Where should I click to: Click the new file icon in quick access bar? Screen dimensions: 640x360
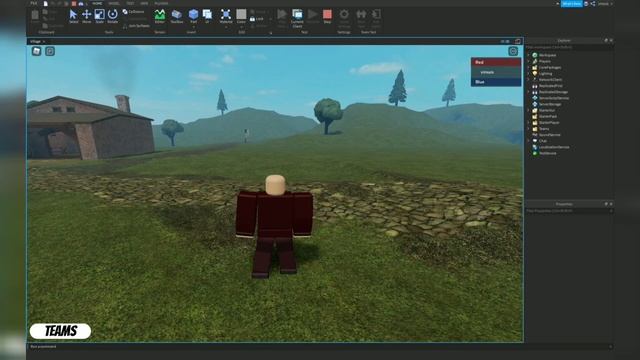pyautogui.click(x=46, y=4)
